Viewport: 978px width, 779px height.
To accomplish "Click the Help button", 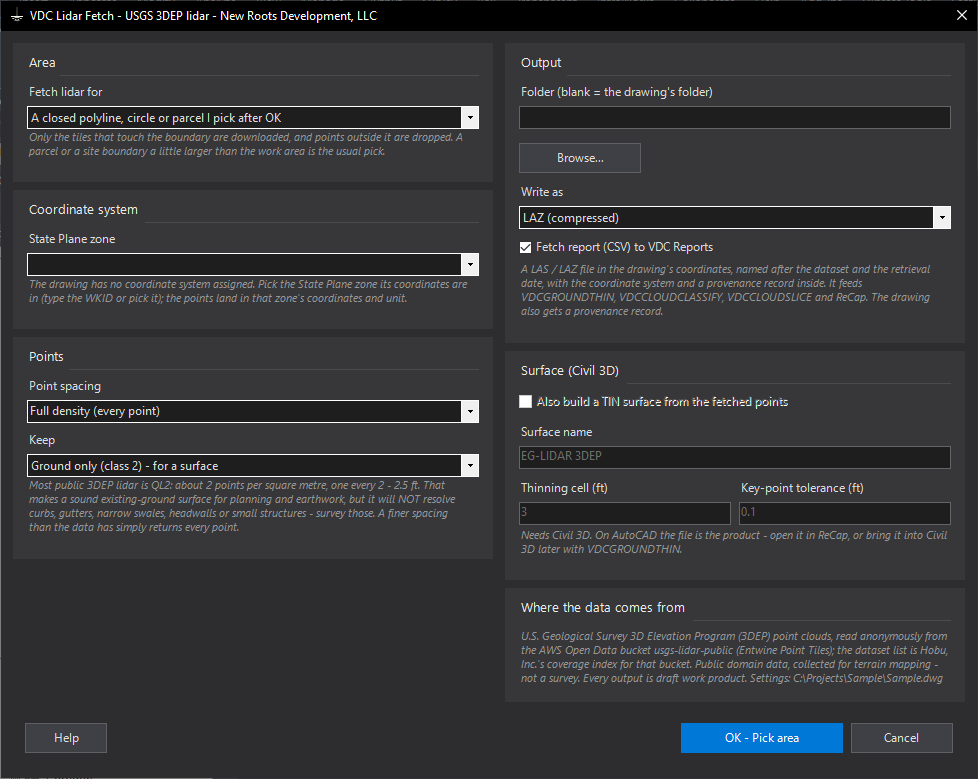I will [66, 738].
